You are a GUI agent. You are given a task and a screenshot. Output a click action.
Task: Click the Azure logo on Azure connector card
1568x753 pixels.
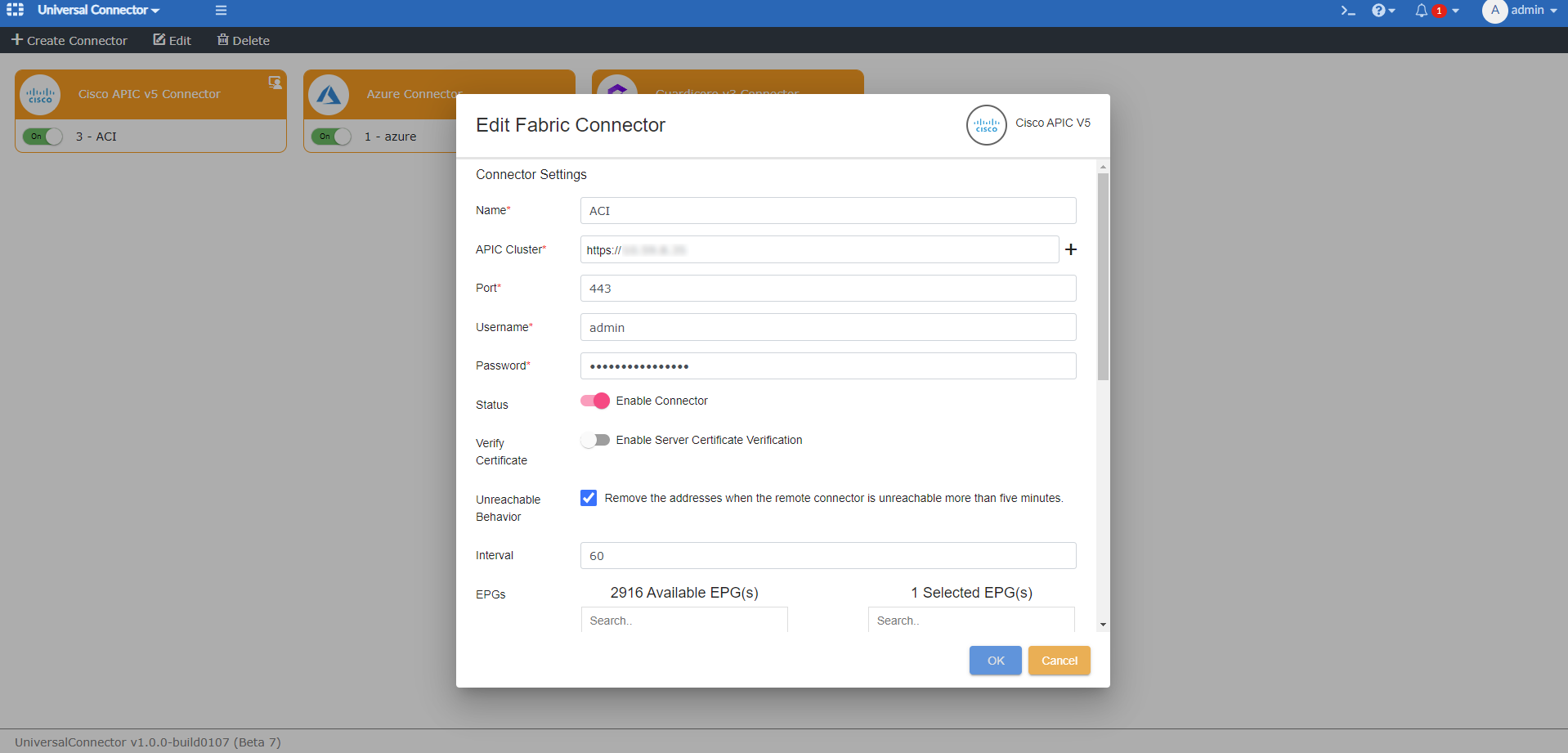tap(329, 95)
